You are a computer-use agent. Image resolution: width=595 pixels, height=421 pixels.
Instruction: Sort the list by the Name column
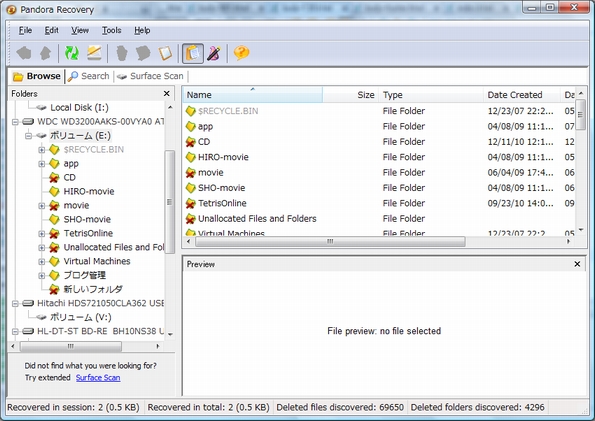(x=253, y=95)
